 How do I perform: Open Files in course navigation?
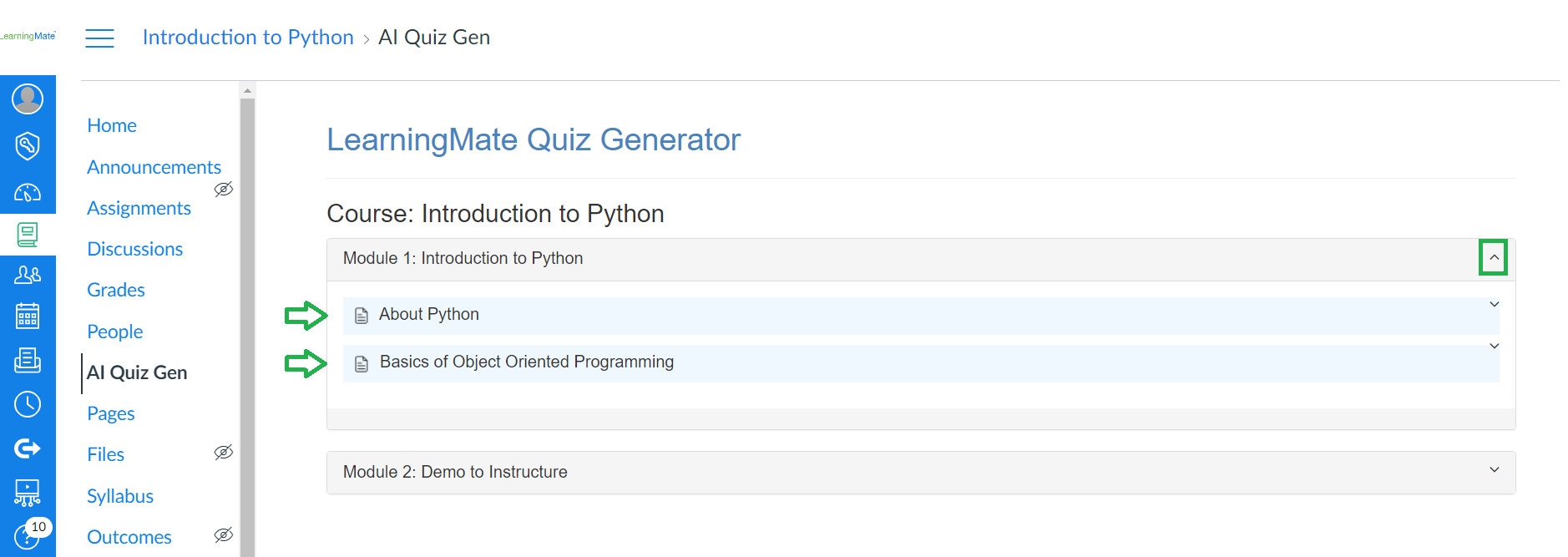pos(106,454)
